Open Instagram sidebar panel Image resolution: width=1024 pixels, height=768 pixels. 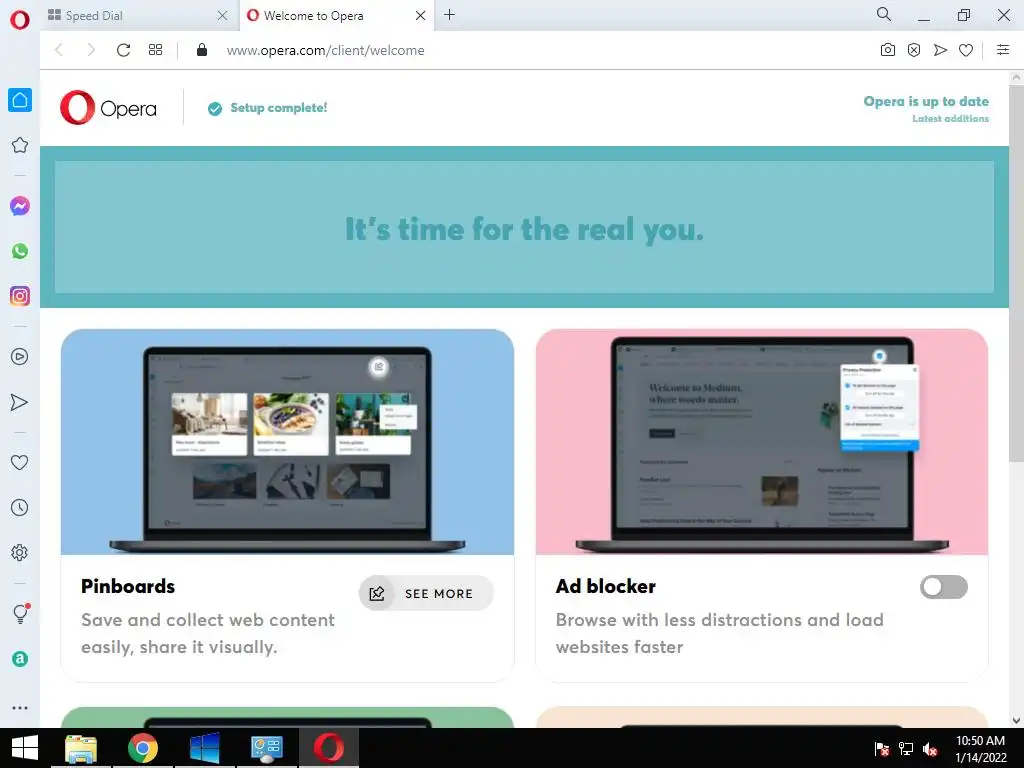tap(20, 296)
